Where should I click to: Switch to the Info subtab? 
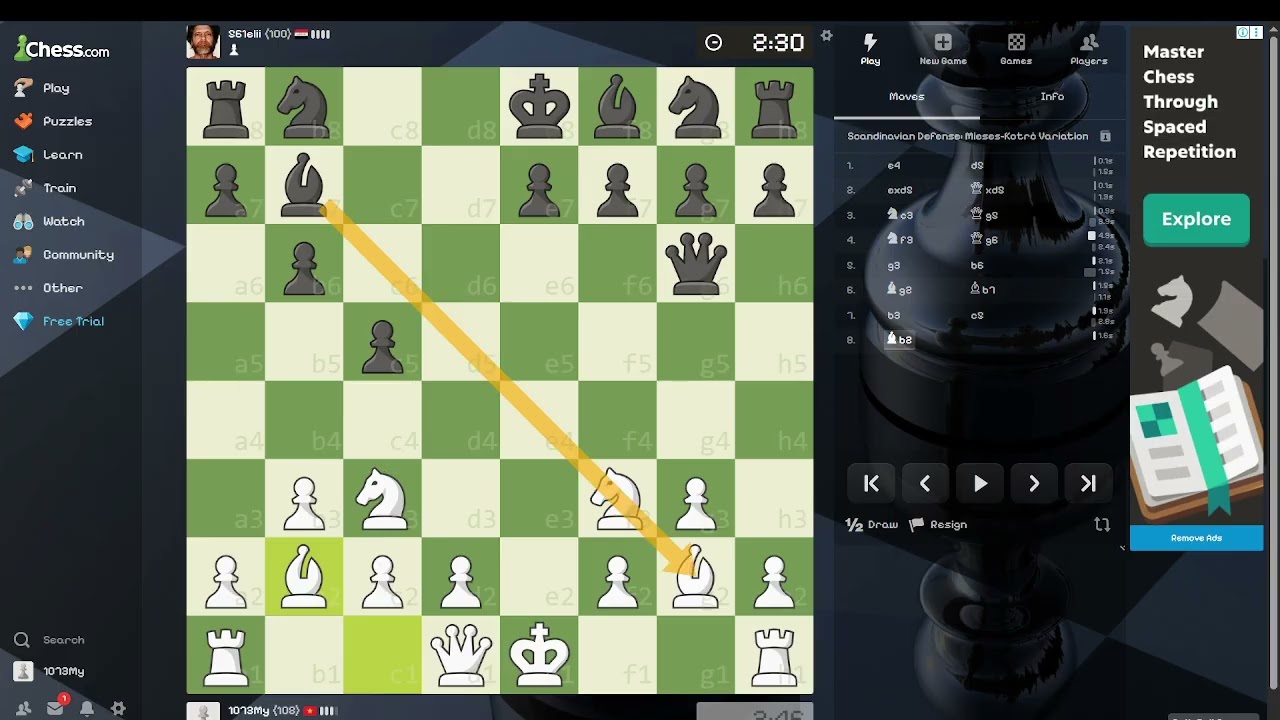(1052, 97)
